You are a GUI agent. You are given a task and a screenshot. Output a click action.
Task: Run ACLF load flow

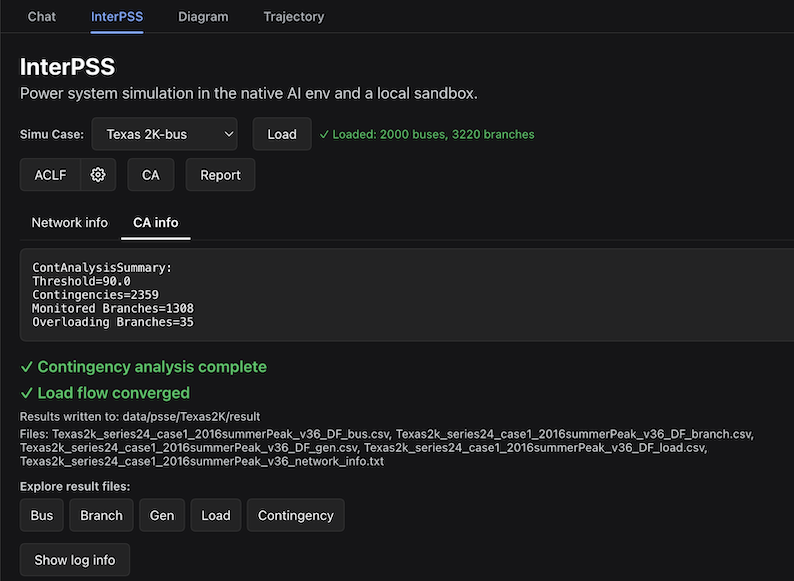[x=50, y=175]
